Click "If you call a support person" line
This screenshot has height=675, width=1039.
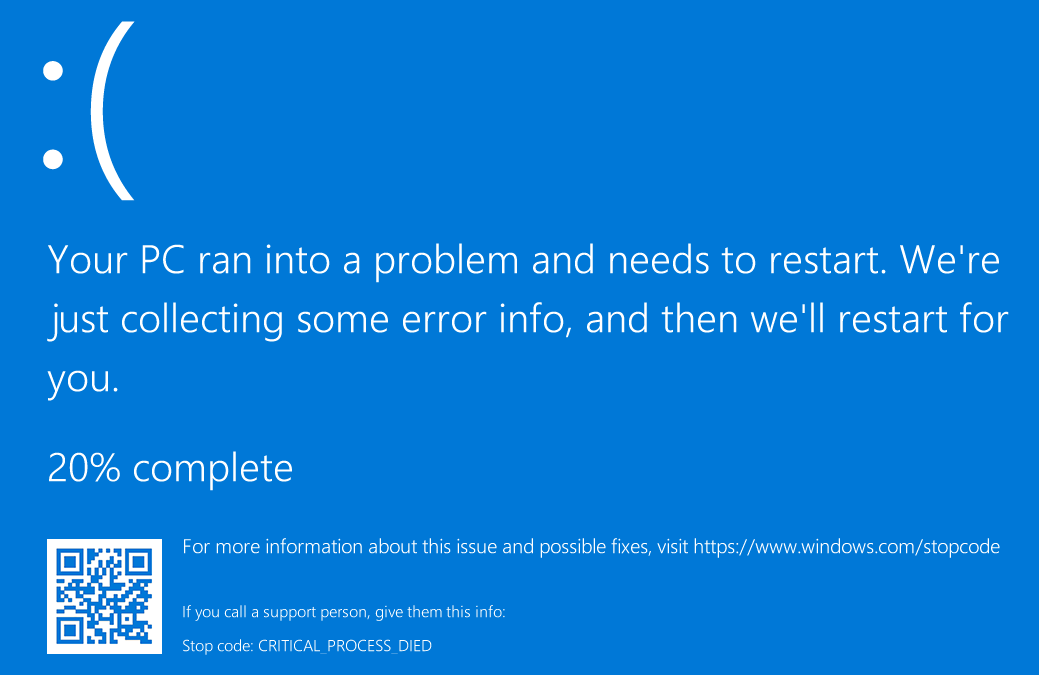click(344, 611)
